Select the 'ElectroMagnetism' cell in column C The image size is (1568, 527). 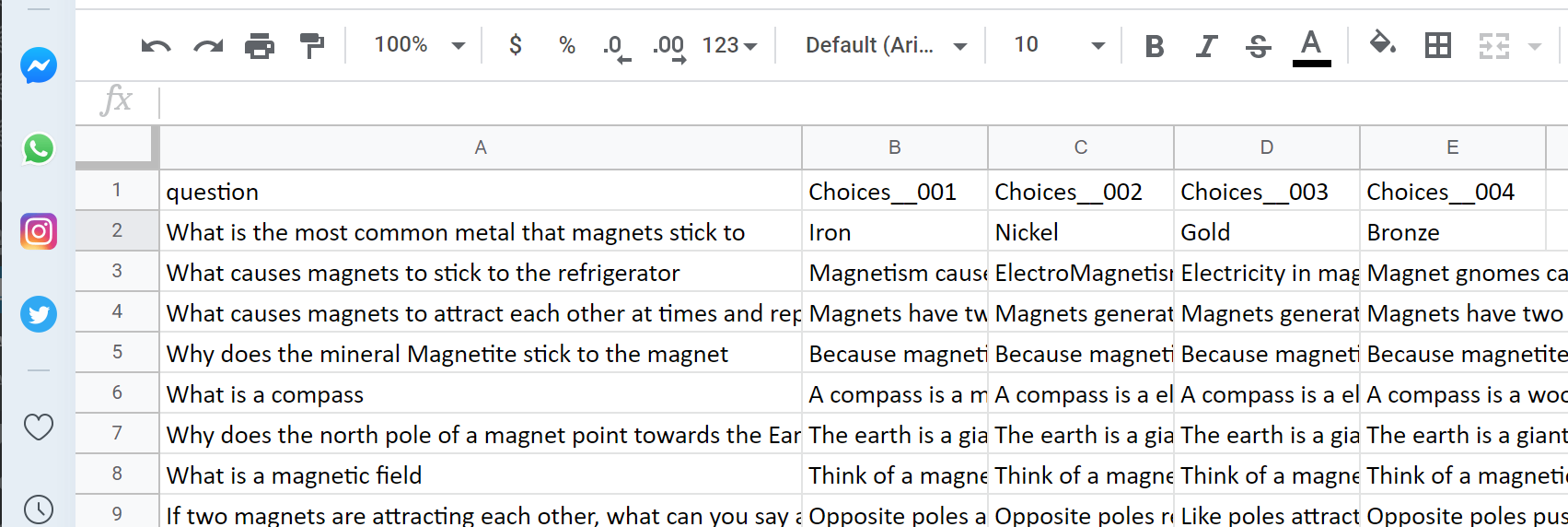coord(1081,272)
